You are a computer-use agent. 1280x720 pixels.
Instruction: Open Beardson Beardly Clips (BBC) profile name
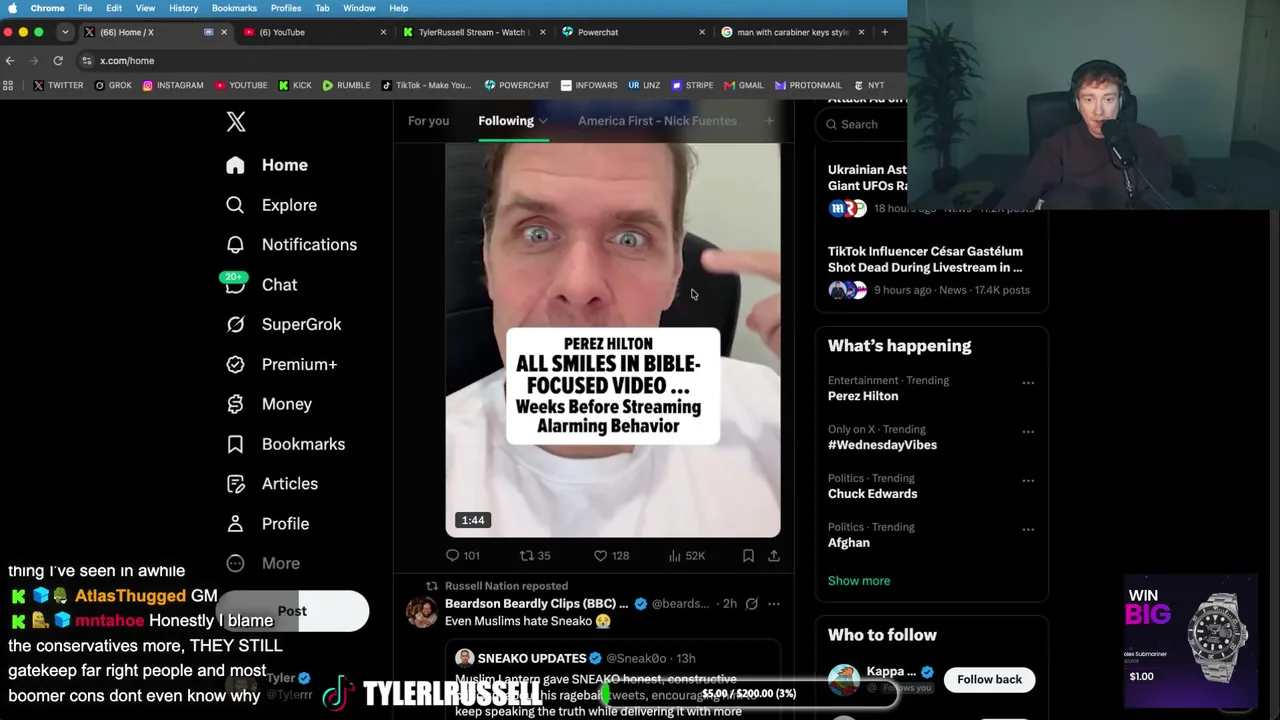click(536, 604)
